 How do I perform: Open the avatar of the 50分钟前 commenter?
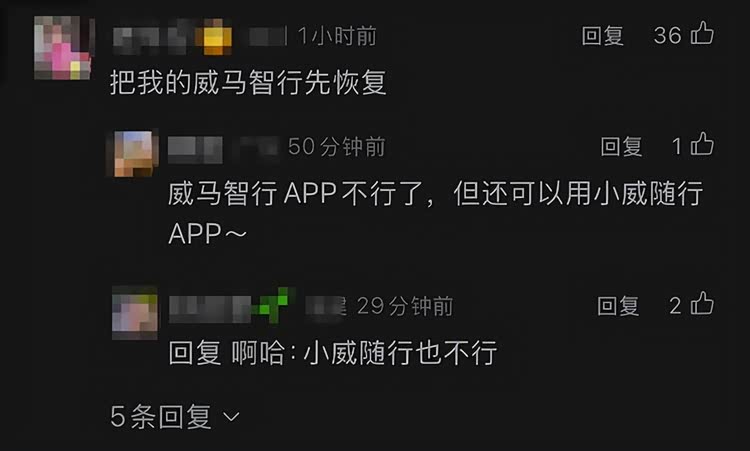(133, 154)
